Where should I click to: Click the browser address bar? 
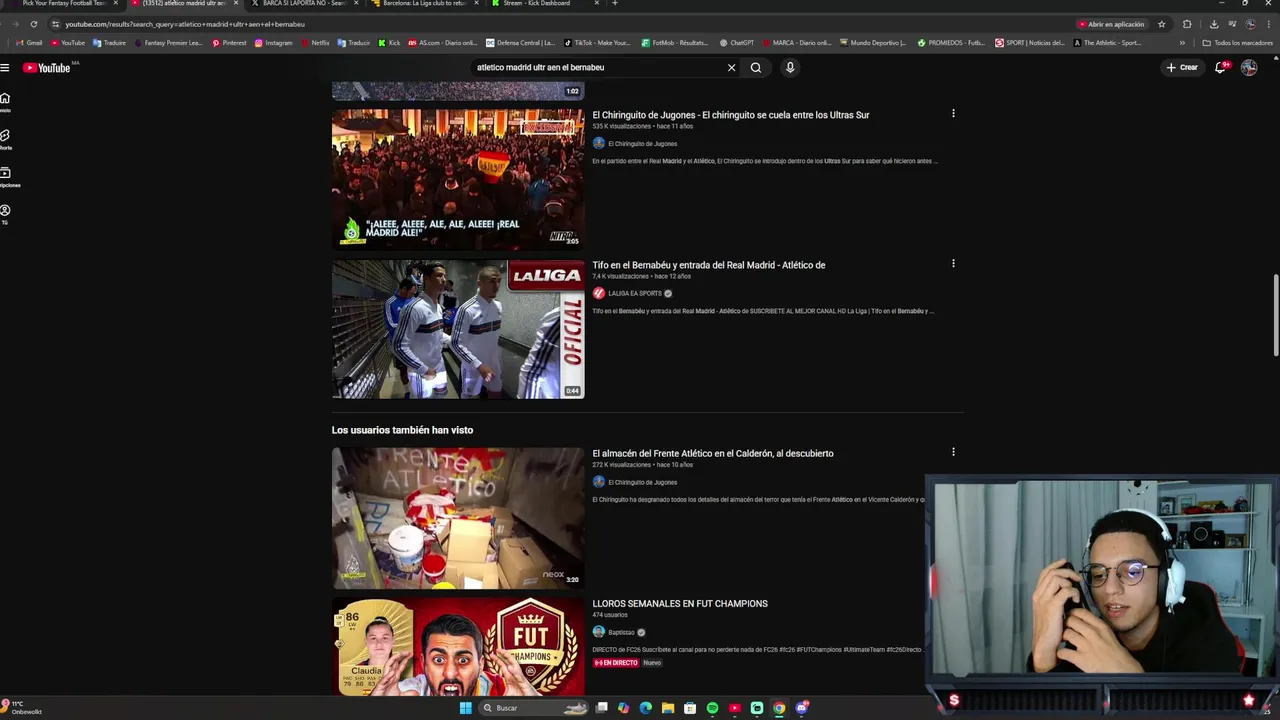(560, 24)
